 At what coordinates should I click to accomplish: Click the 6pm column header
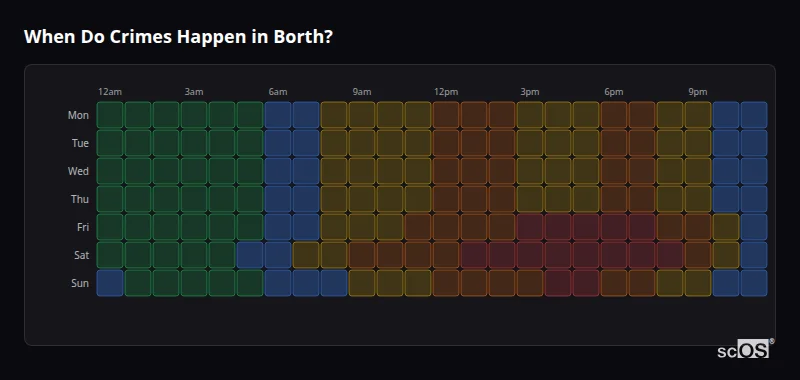614,92
